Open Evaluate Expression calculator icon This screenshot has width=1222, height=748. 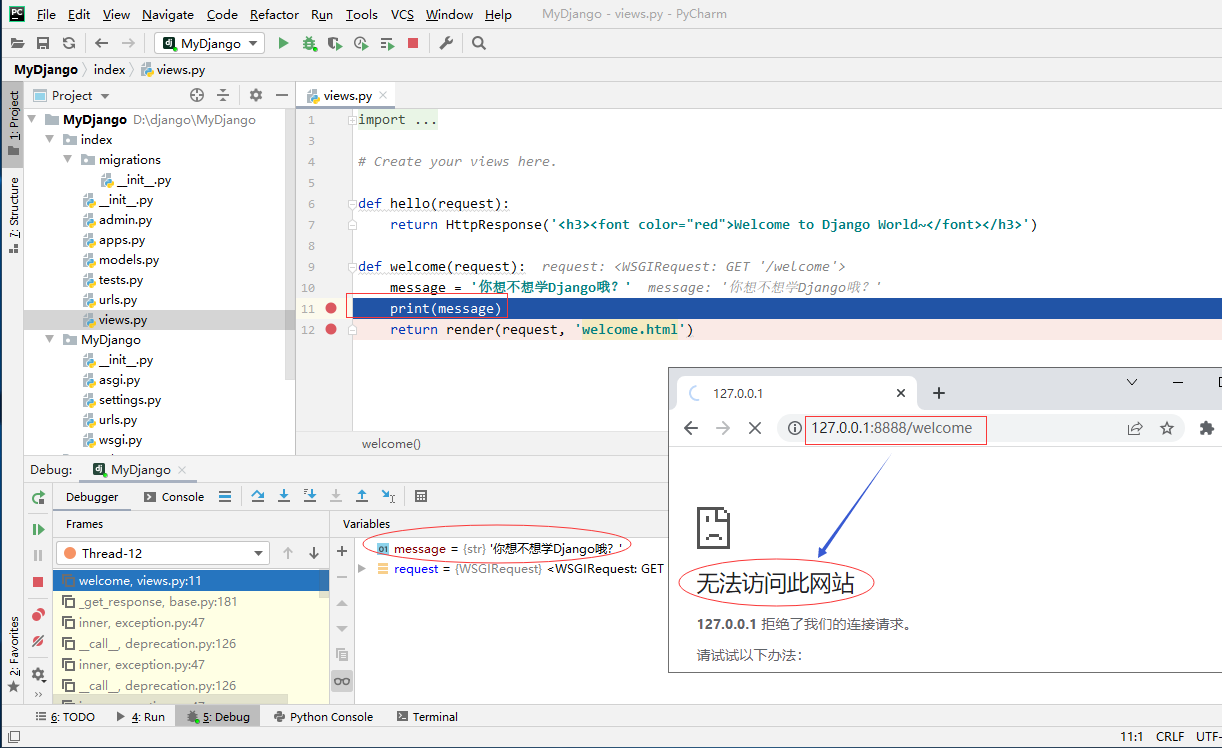[x=421, y=496]
